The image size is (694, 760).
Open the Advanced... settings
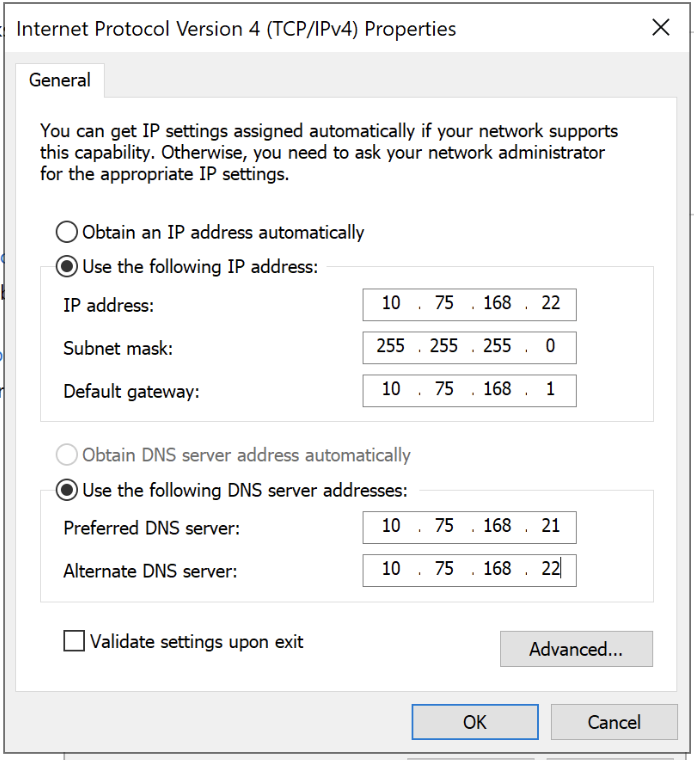576,649
